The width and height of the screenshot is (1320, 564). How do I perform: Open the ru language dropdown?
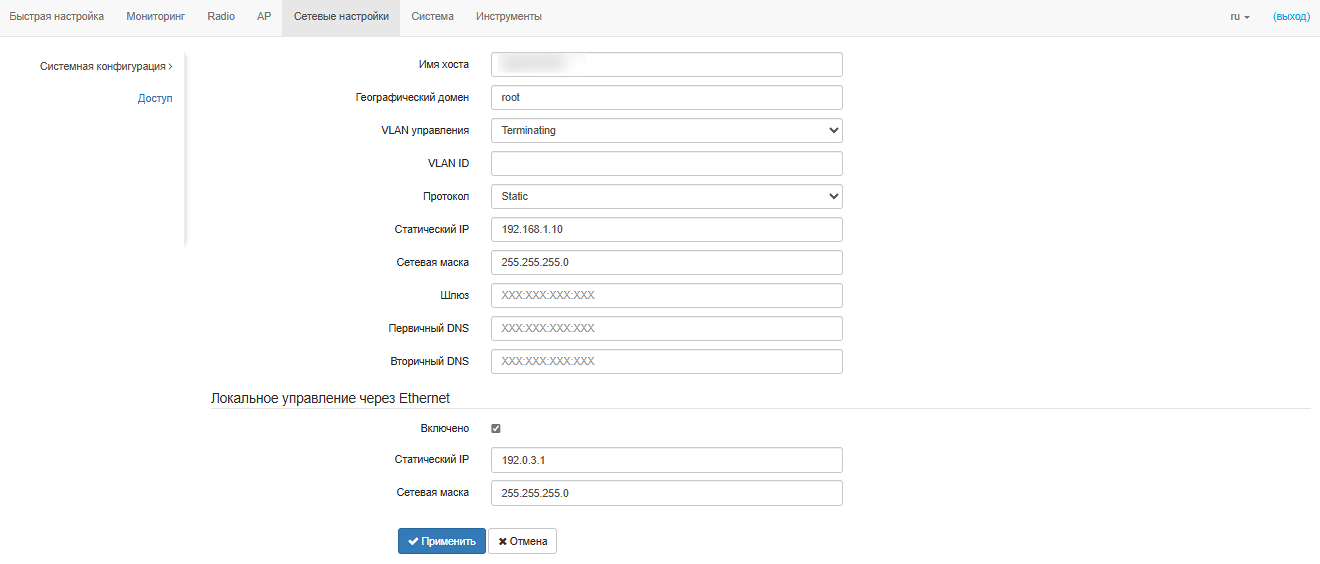click(1240, 17)
